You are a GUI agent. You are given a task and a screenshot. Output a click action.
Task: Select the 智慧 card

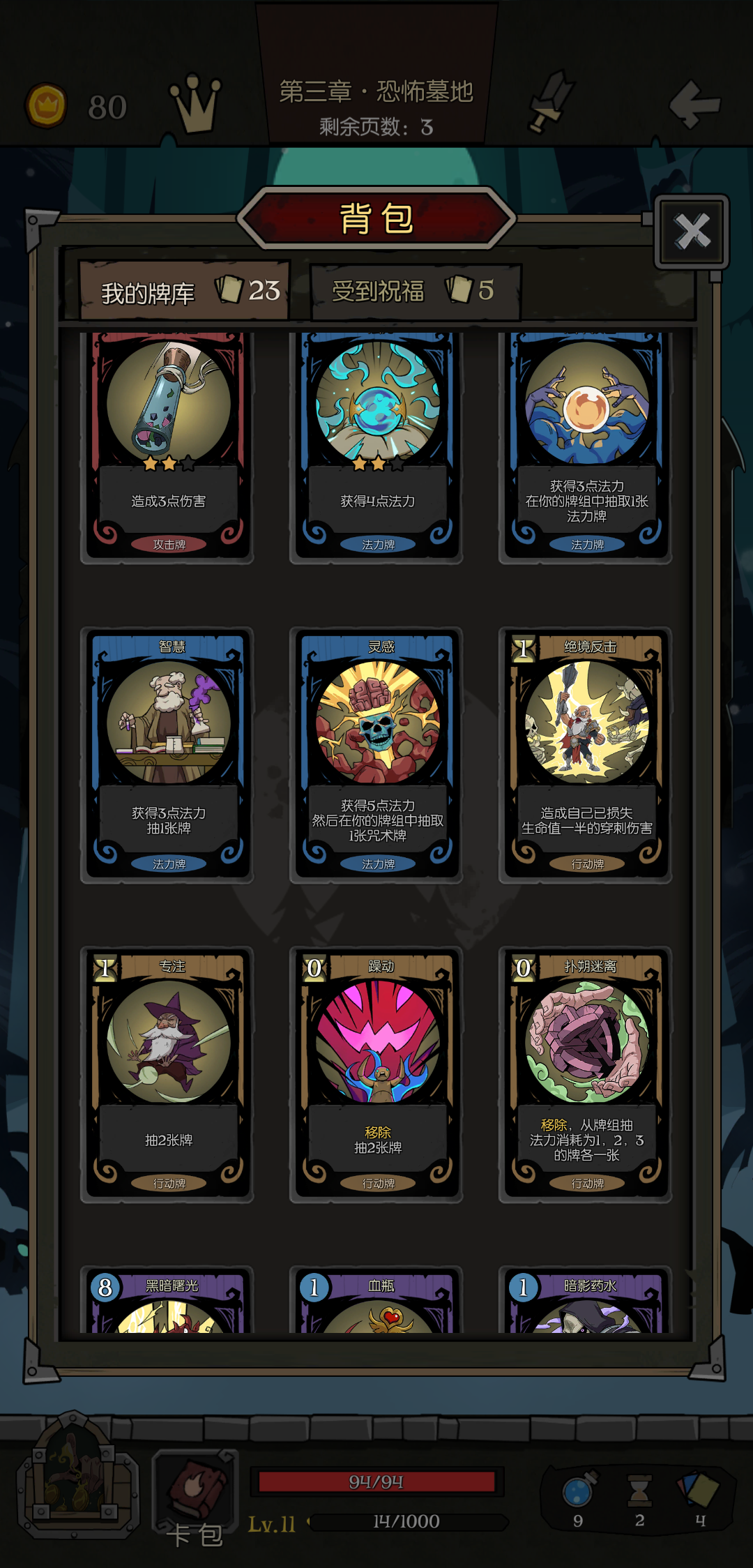coord(167,755)
